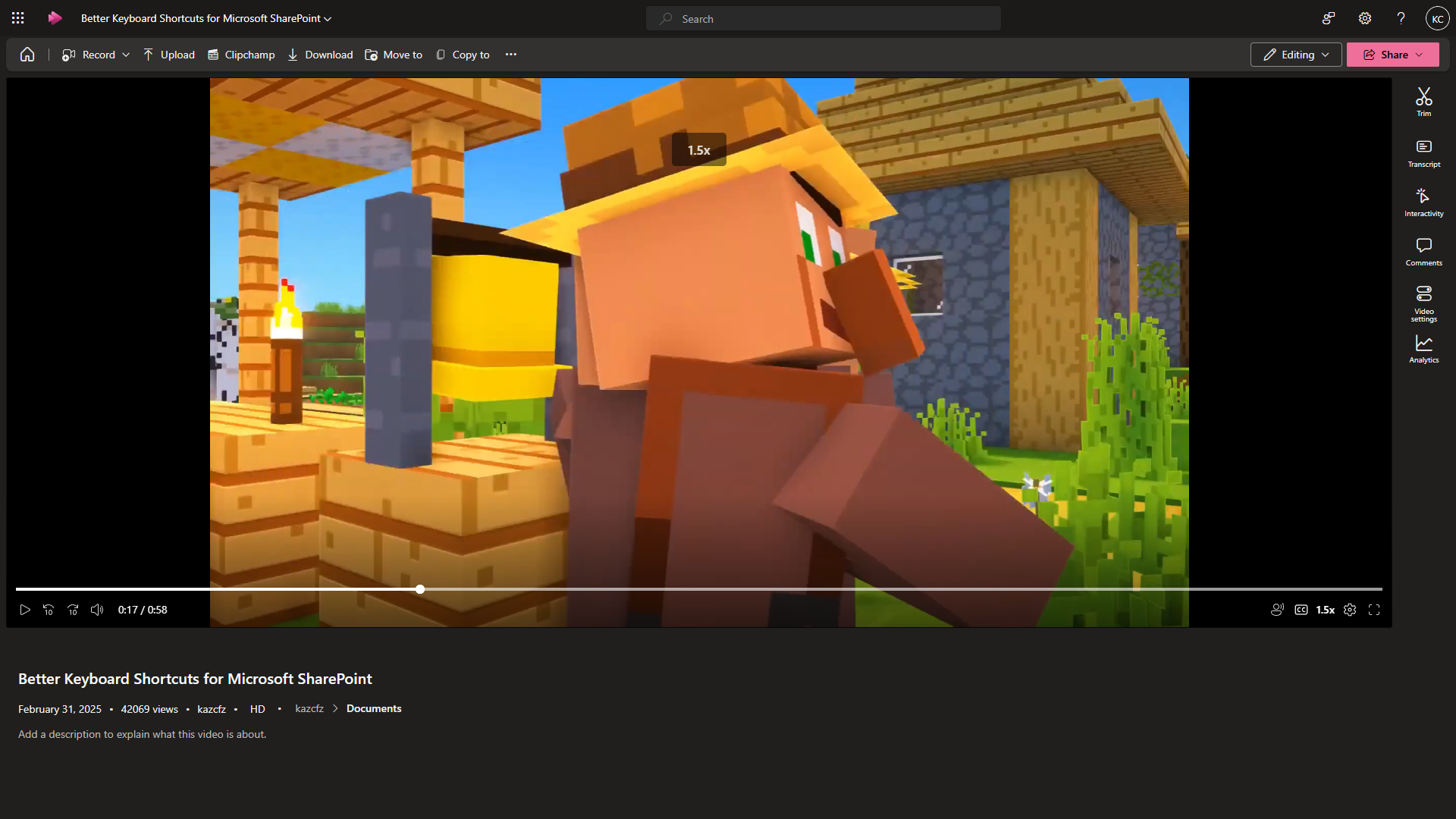Toggle closed captions on the player
This screenshot has height=819, width=1456.
click(1301, 610)
